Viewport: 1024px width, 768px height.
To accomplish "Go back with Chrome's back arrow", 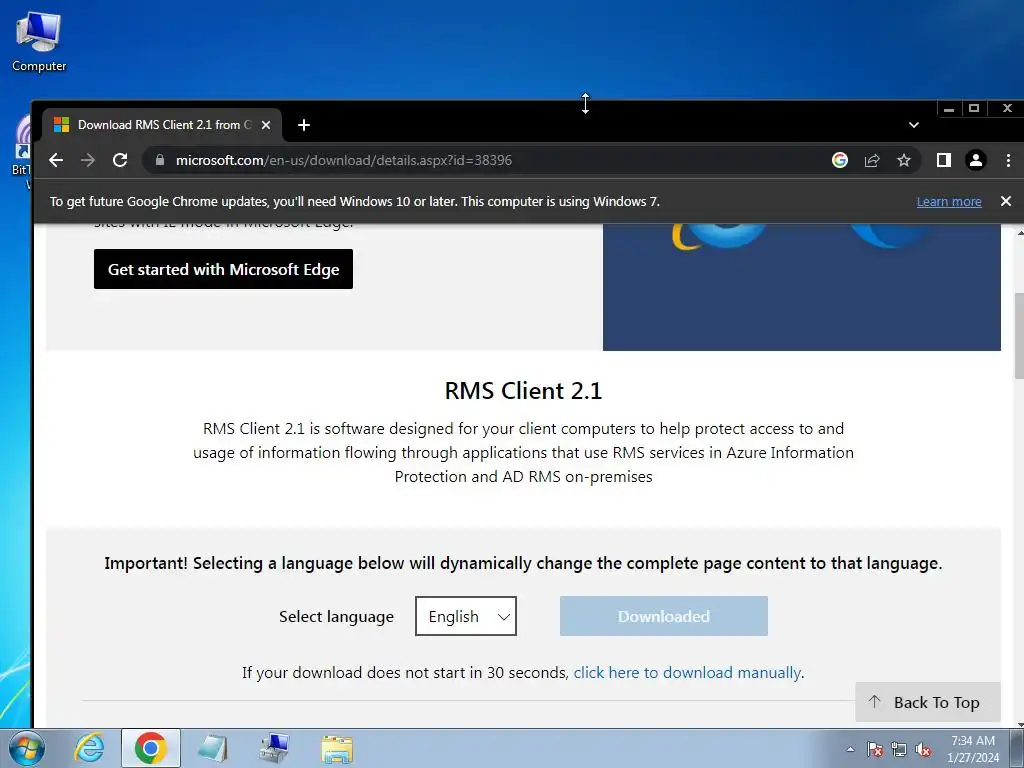I will (56, 160).
